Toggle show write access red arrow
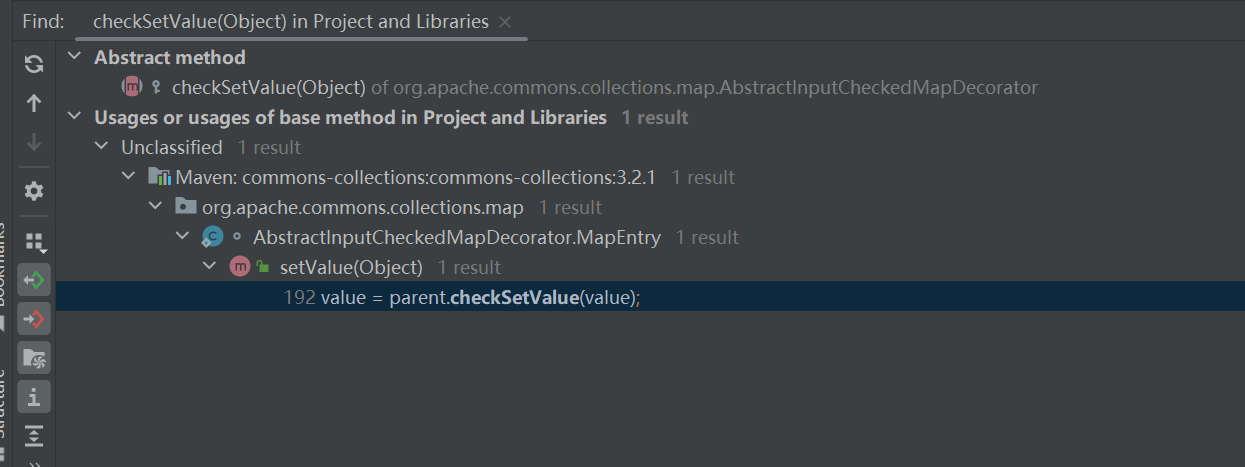 click(x=34, y=319)
